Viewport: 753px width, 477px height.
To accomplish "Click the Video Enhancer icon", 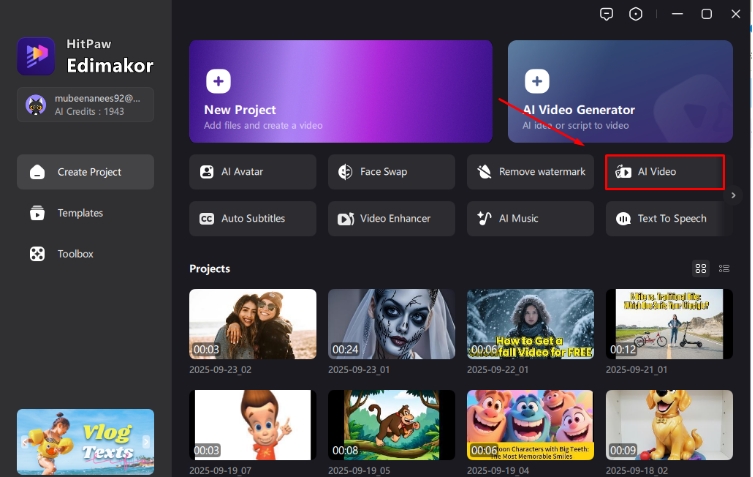I will pos(346,219).
